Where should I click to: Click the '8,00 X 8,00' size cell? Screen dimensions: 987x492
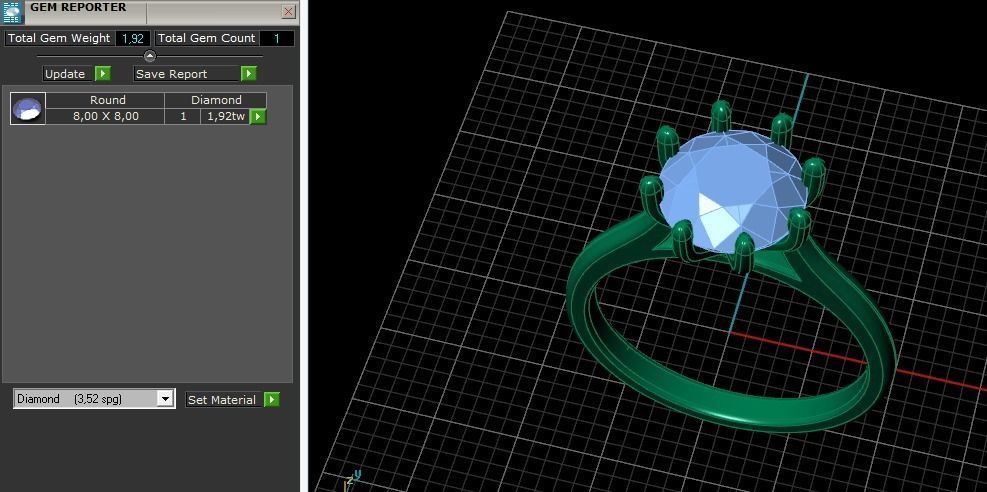click(106, 116)
